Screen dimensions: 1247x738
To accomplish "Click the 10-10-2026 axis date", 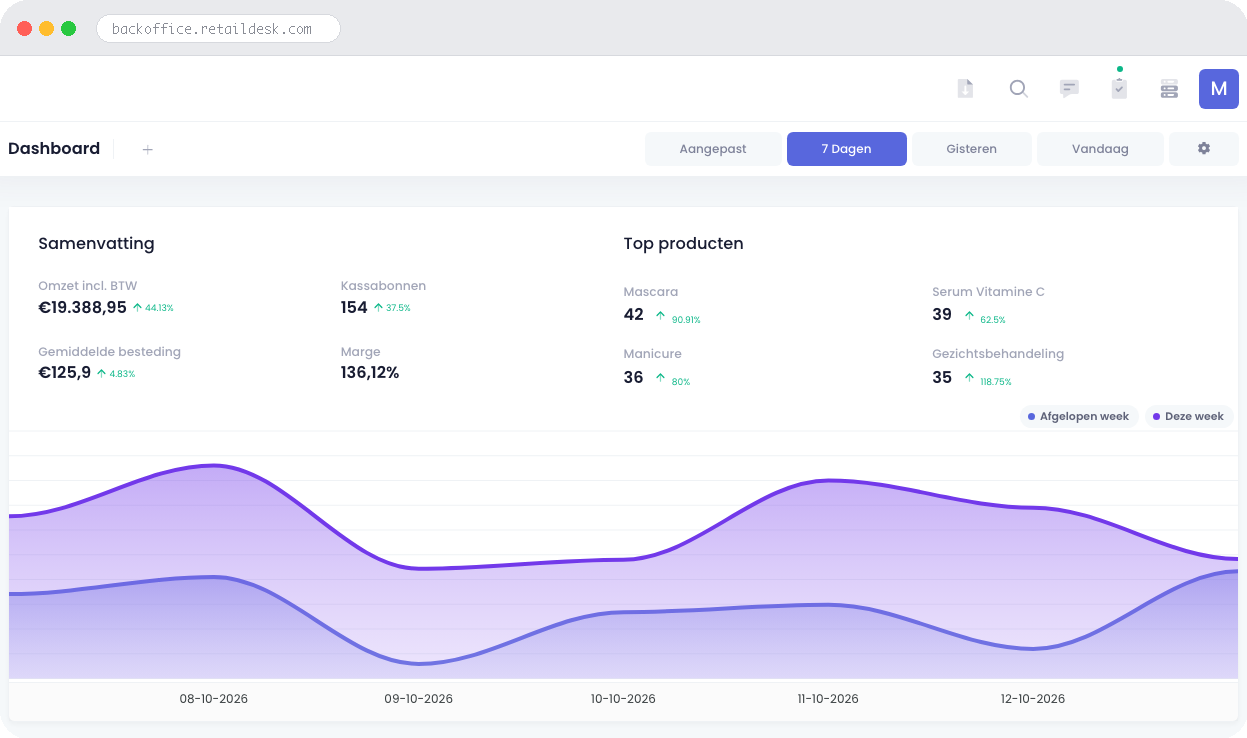I will click(623, 699).
